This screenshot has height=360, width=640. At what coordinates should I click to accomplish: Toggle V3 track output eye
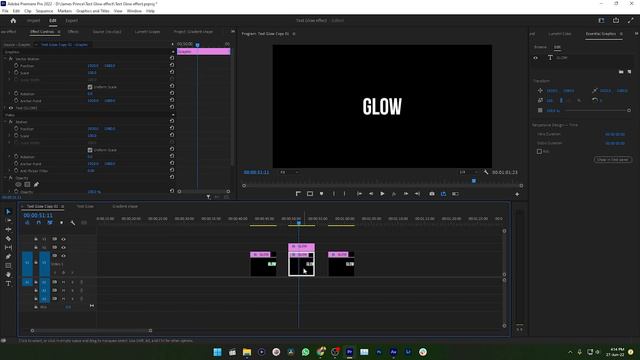click(63, 239)
